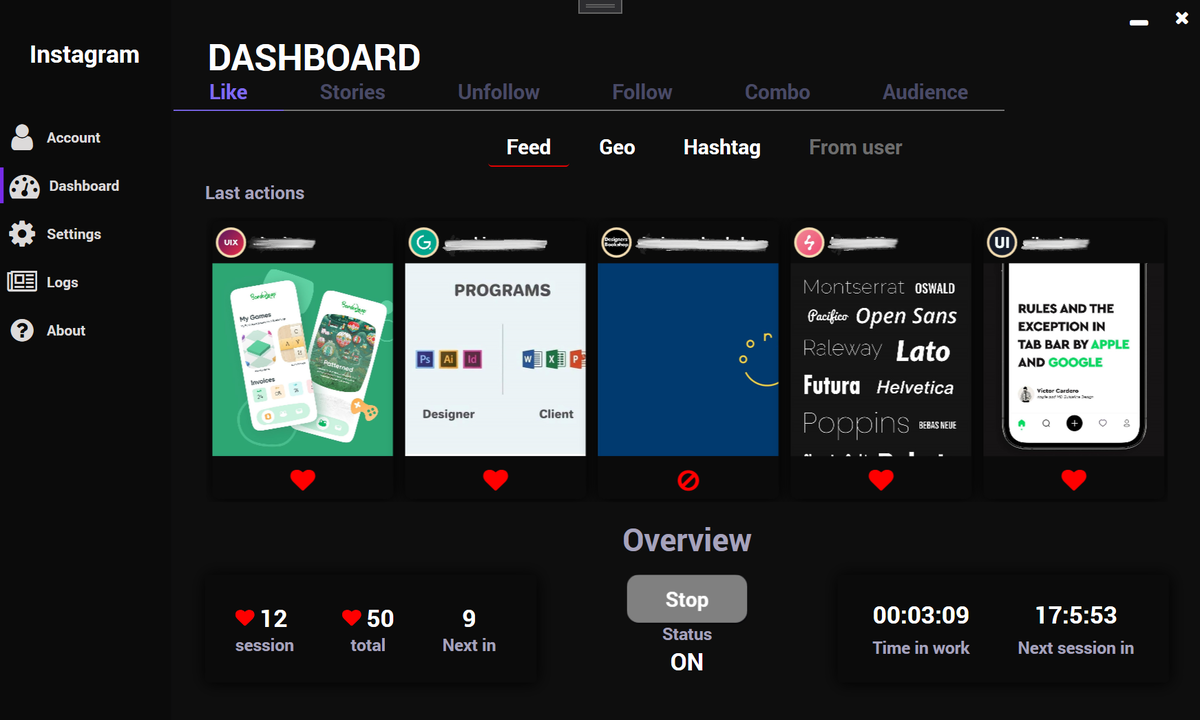The image size is (1200, 720).
Task: Close the window with X
Action: coord(1182,18)
